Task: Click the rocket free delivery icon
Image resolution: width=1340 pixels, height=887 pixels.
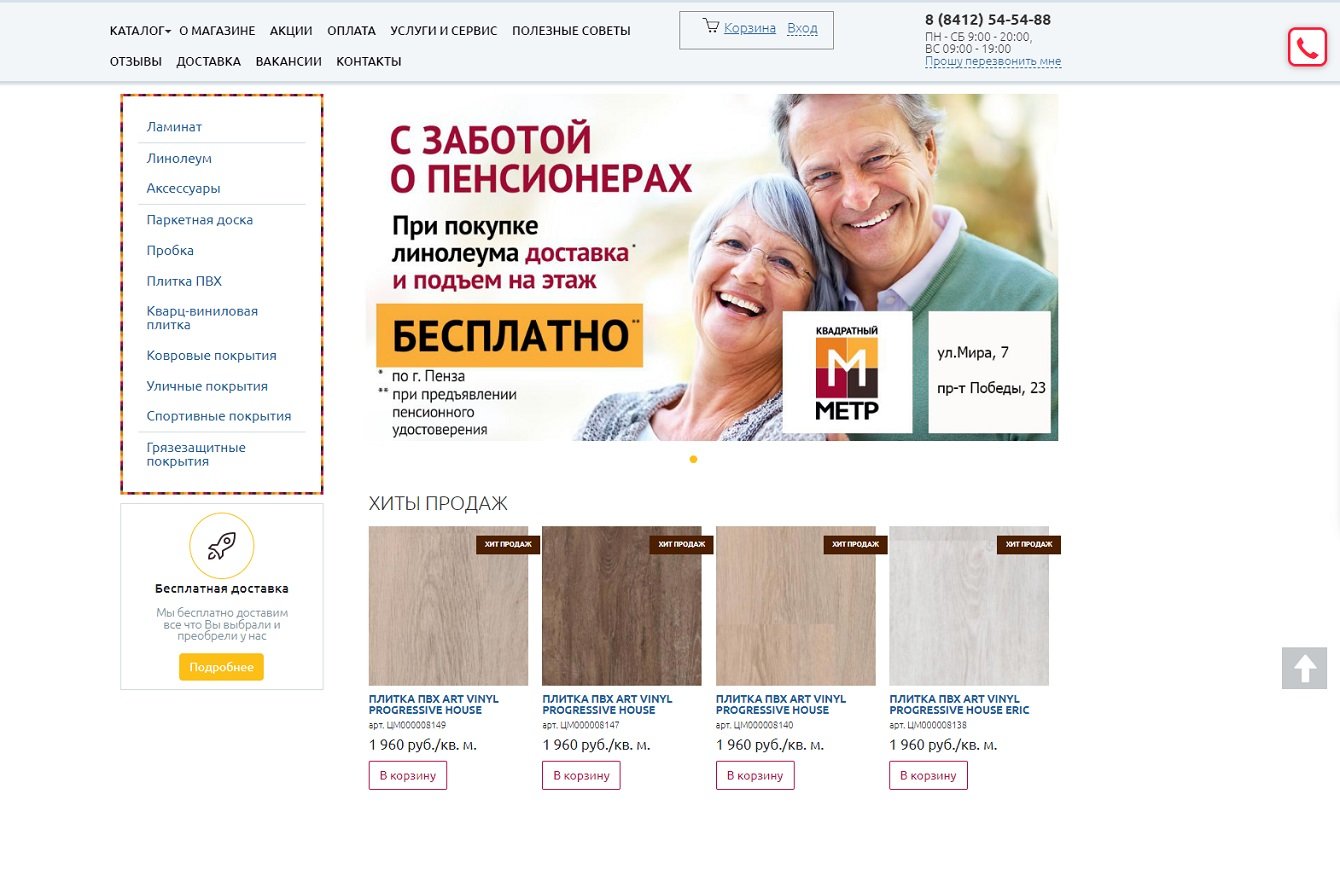Action: coord(222,545)
